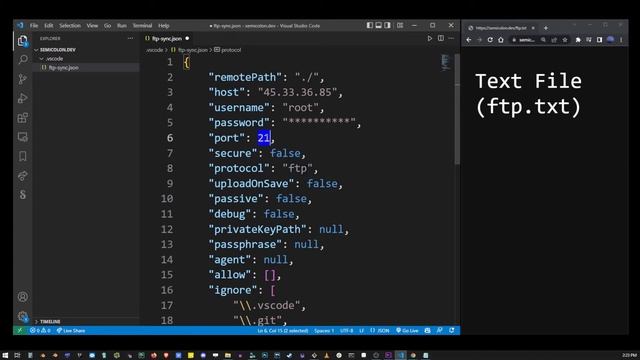Screen dimensions: 640x360
Task: Open the File menu
Action: [x=34, y=25]
